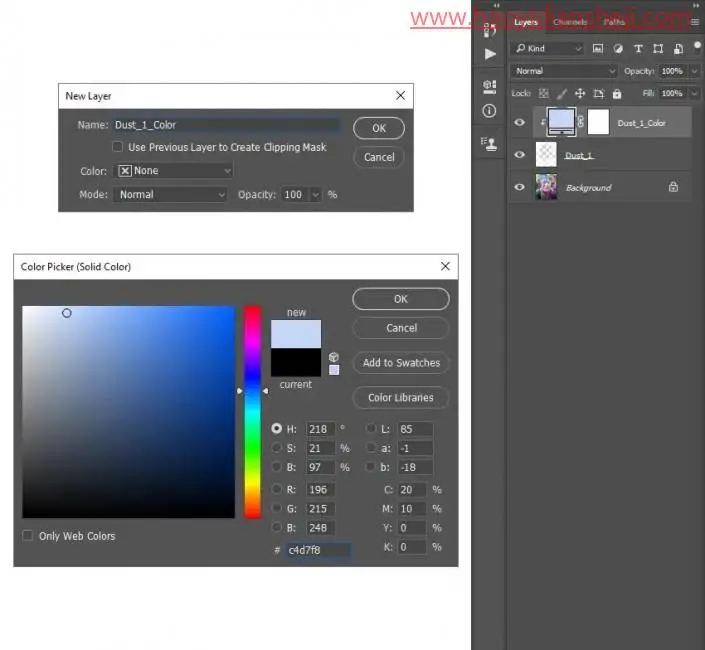Click the hex color field c4d7f8
The height and width of the screenshot is (650, 705).
coord(318,550)
